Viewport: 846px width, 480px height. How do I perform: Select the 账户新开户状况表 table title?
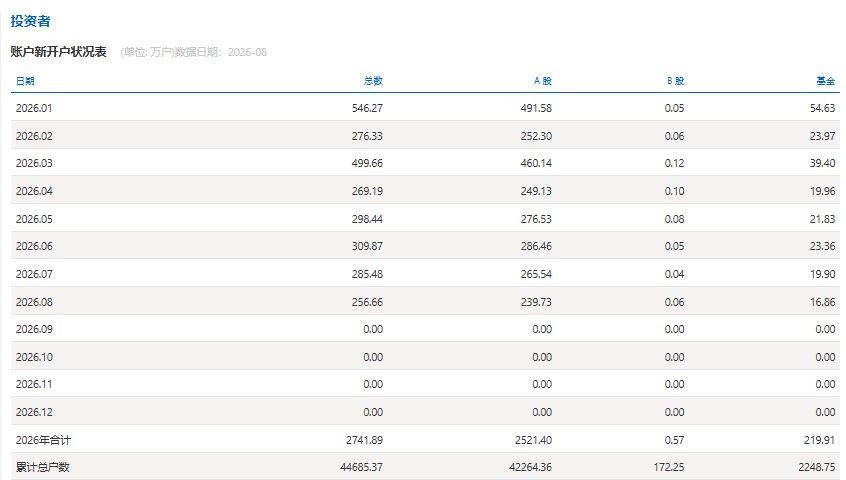click(58, 52)
